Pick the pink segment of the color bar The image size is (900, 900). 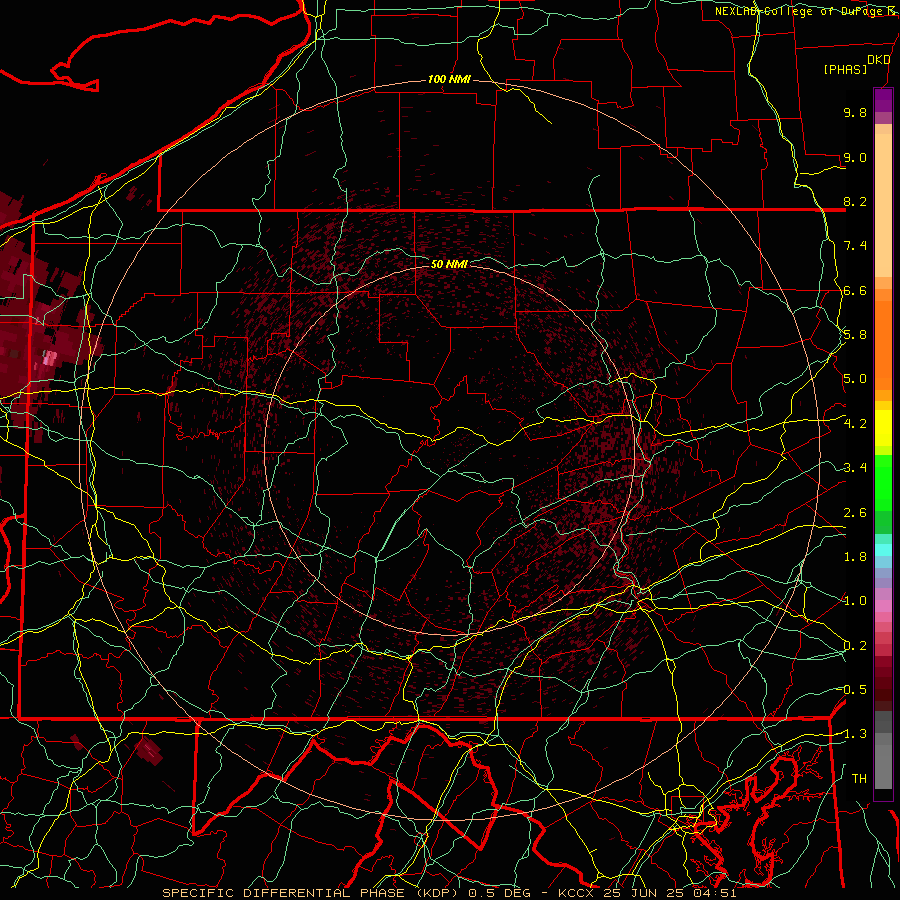tap(883, 606)
